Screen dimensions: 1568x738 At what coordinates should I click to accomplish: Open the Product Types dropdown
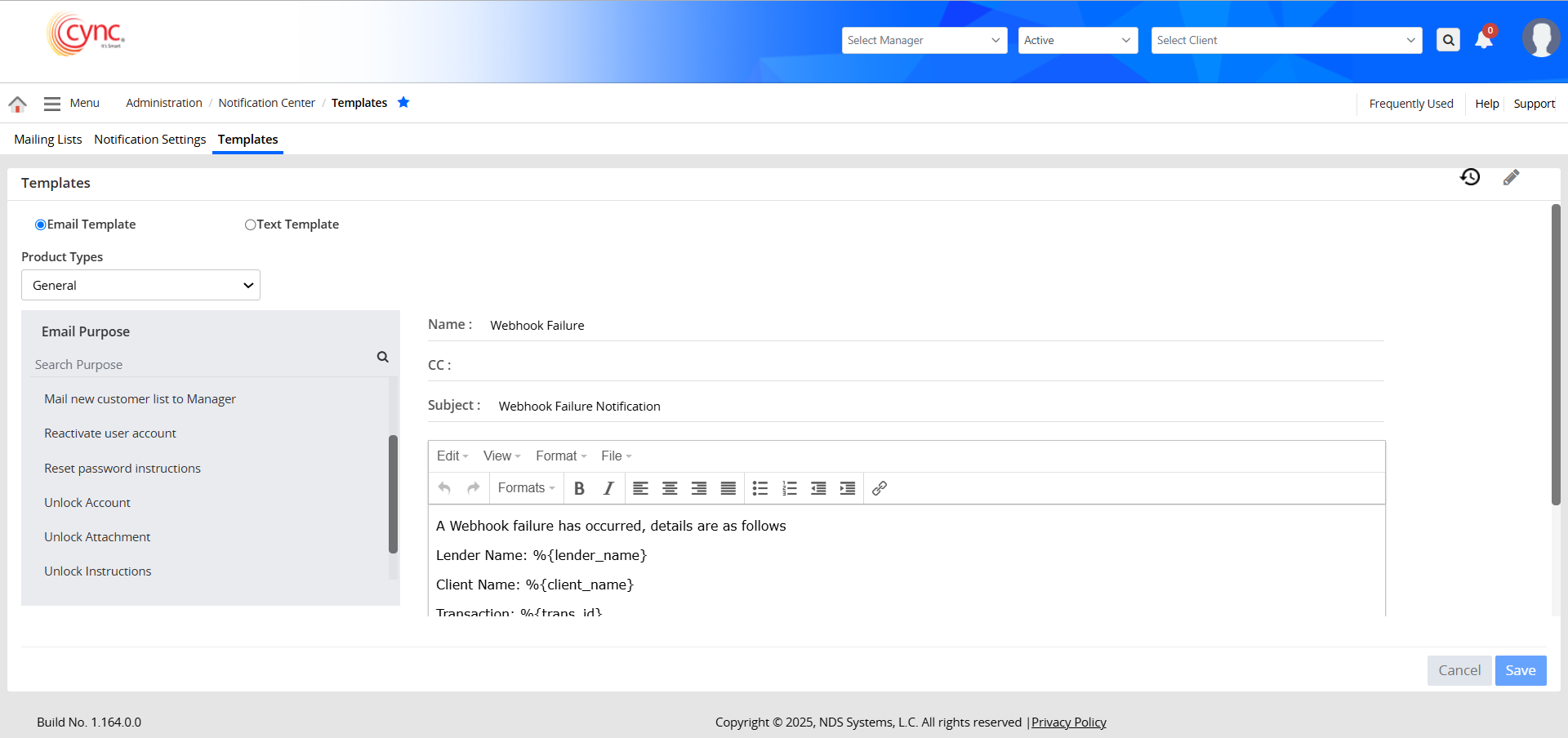point(140,285)
